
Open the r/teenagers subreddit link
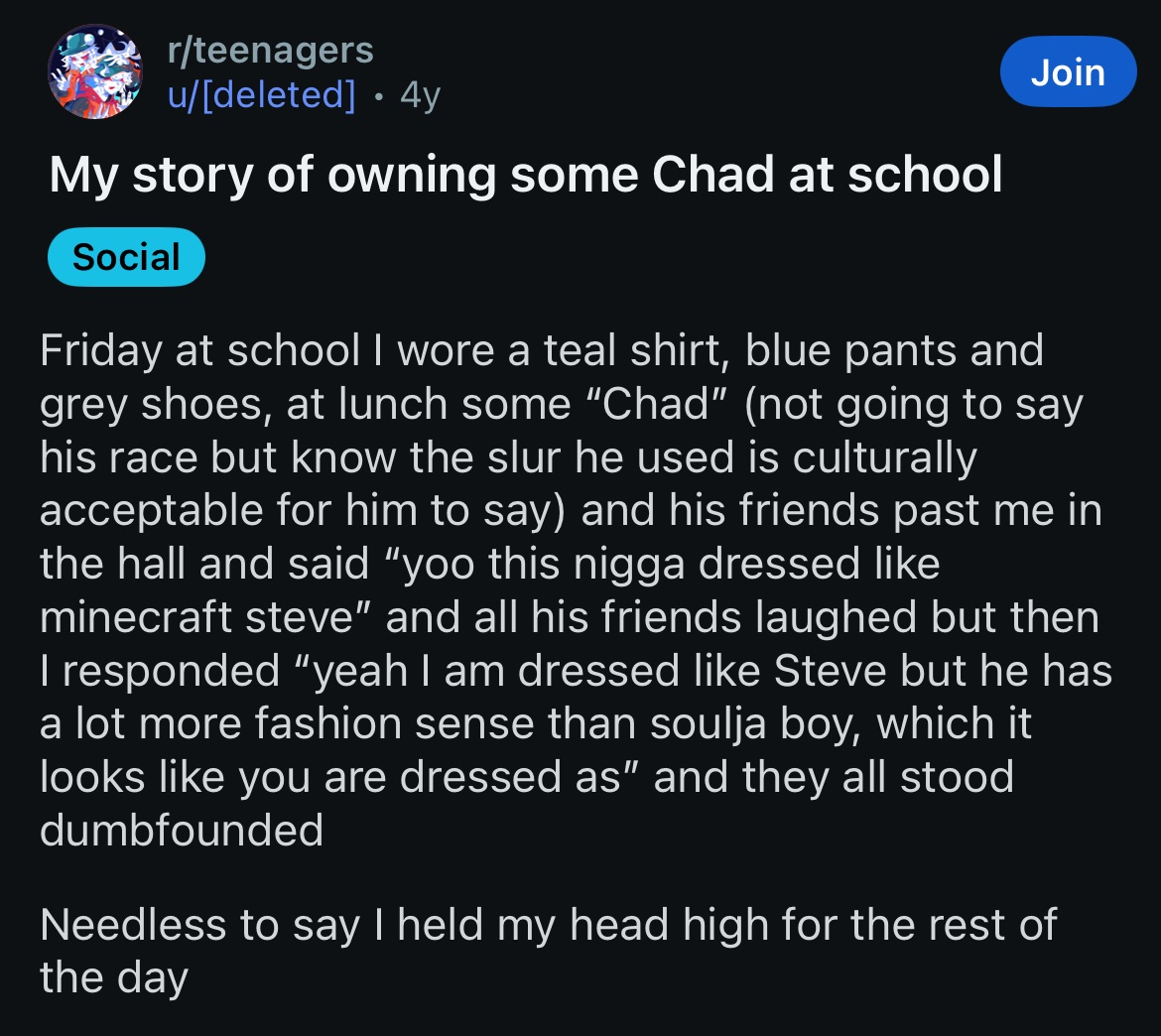click(x=270, y=50)
